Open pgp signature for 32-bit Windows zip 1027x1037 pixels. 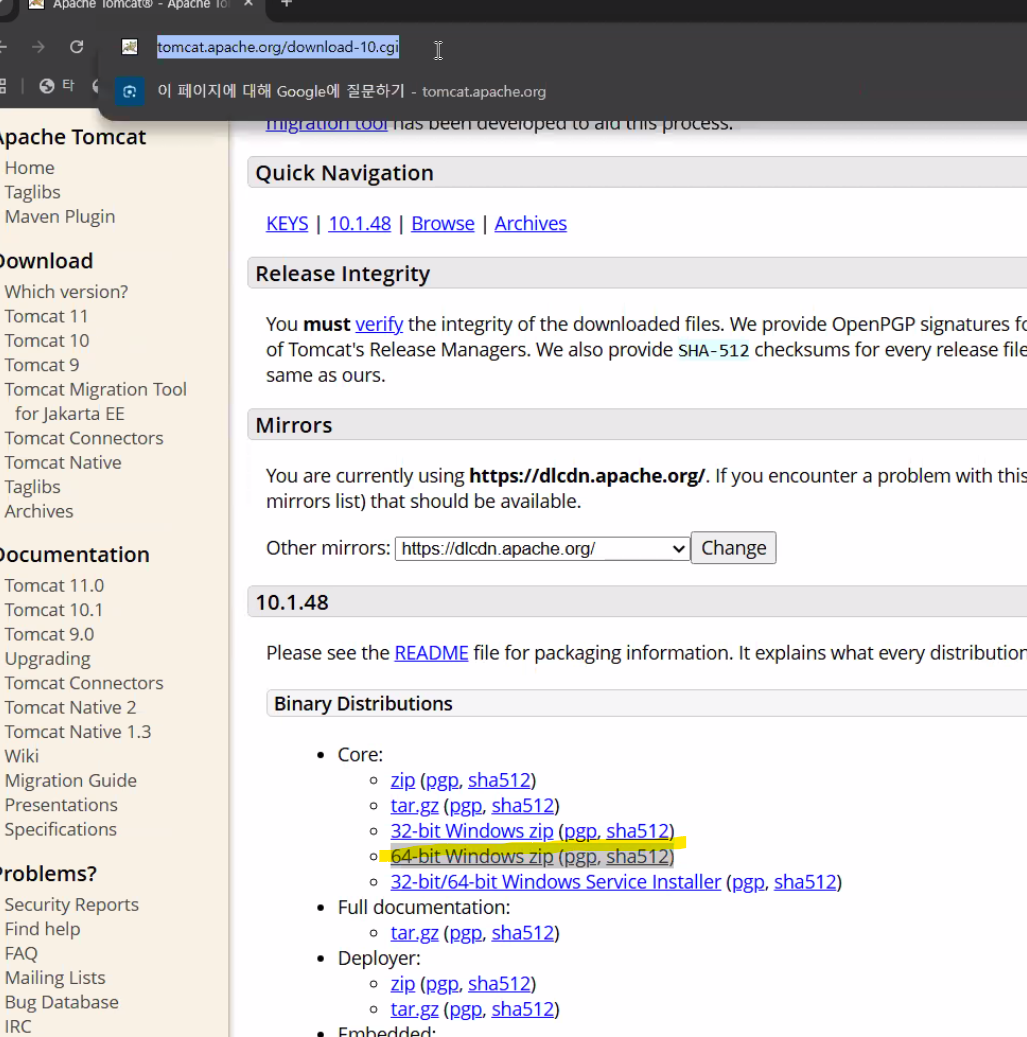tap(580, 831)
